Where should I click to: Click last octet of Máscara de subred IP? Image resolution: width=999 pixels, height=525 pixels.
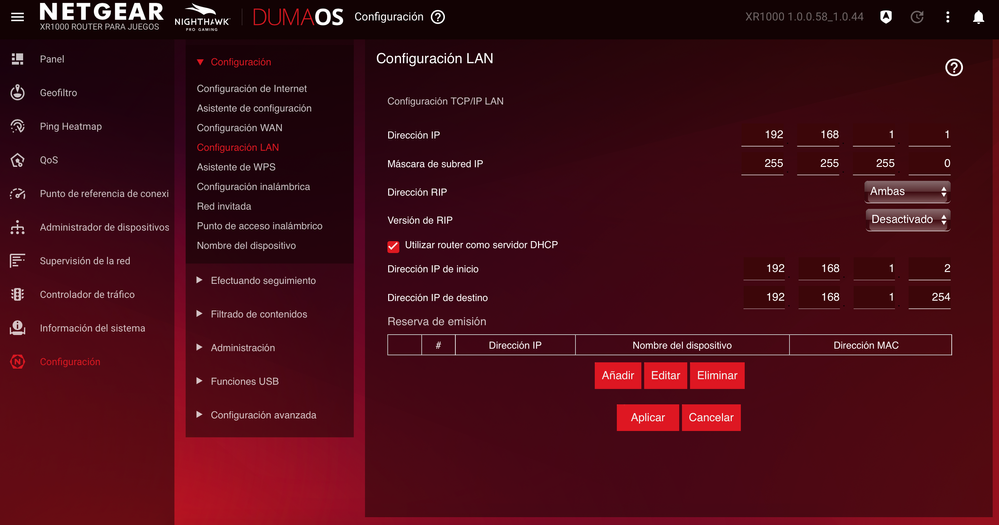point(930,164)
